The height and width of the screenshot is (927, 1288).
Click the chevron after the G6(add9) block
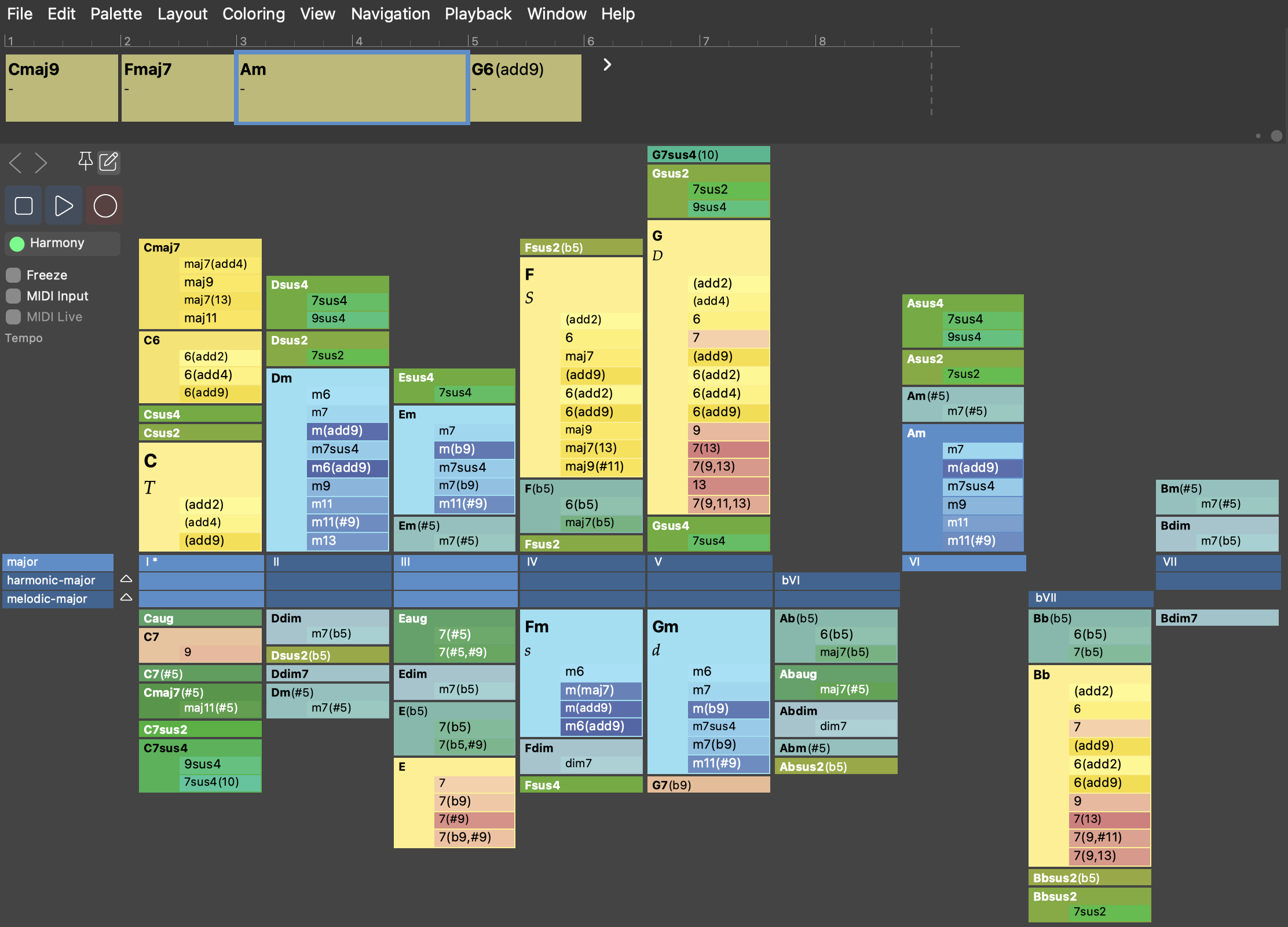[607, 64]
